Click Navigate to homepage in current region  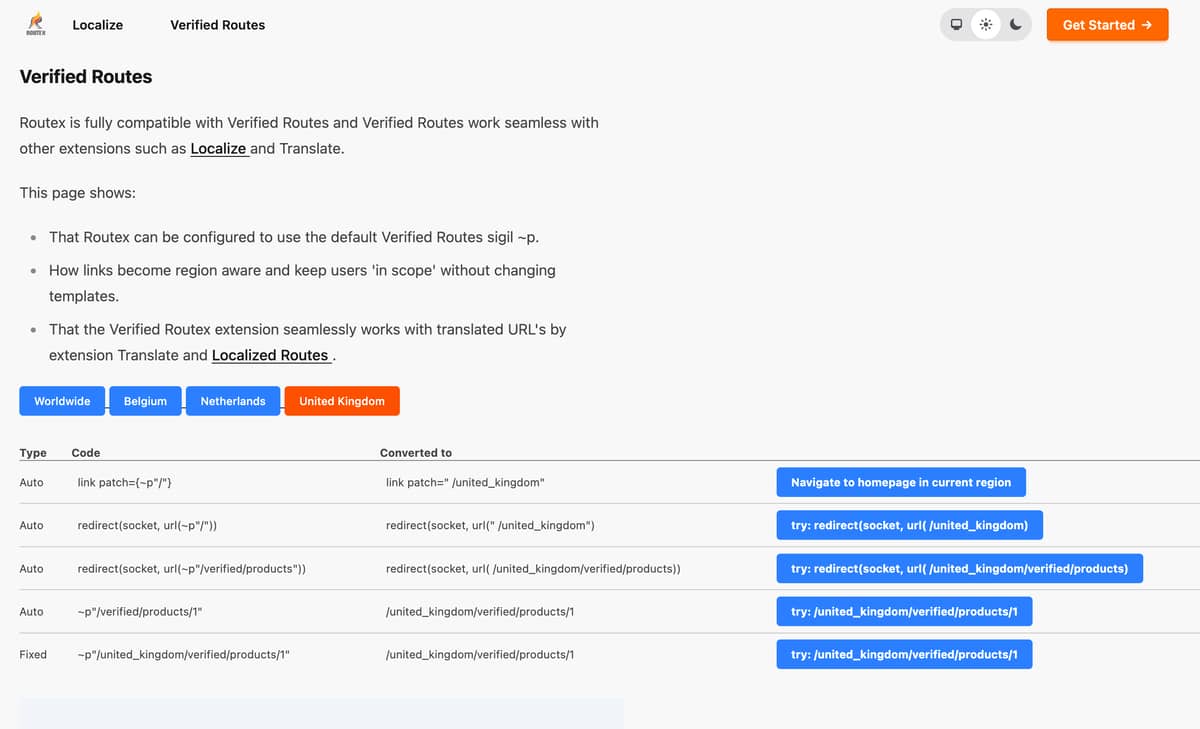[900, 482]
